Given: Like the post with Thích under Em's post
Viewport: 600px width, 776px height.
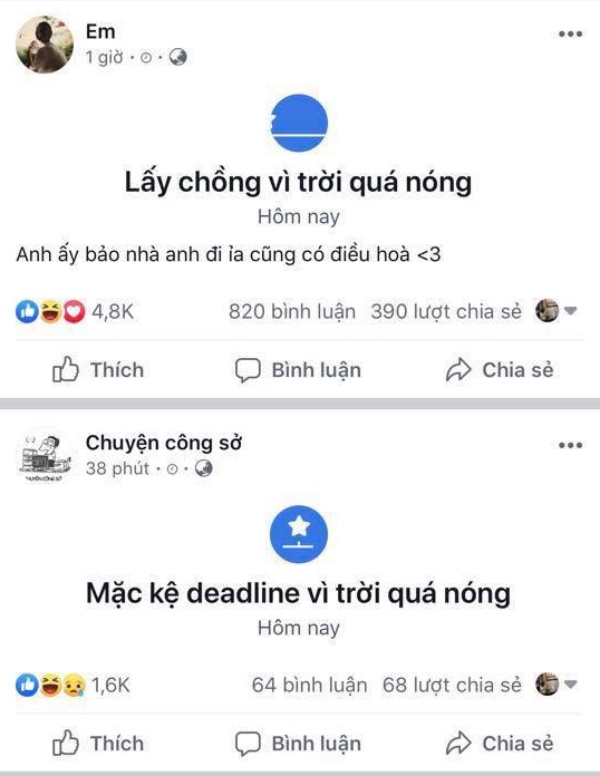Looking at the screenshot, I should [98, 370].
